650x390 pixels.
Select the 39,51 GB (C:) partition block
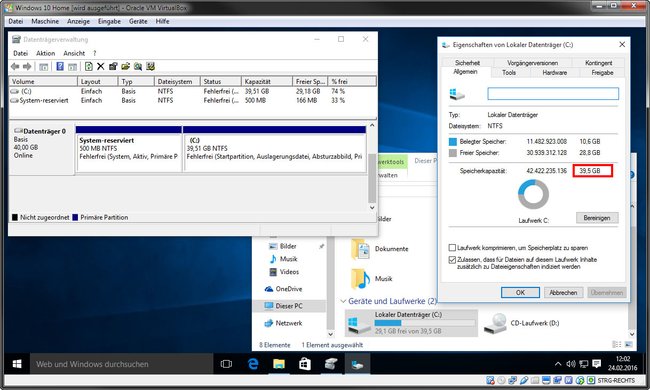coord(274,149)
